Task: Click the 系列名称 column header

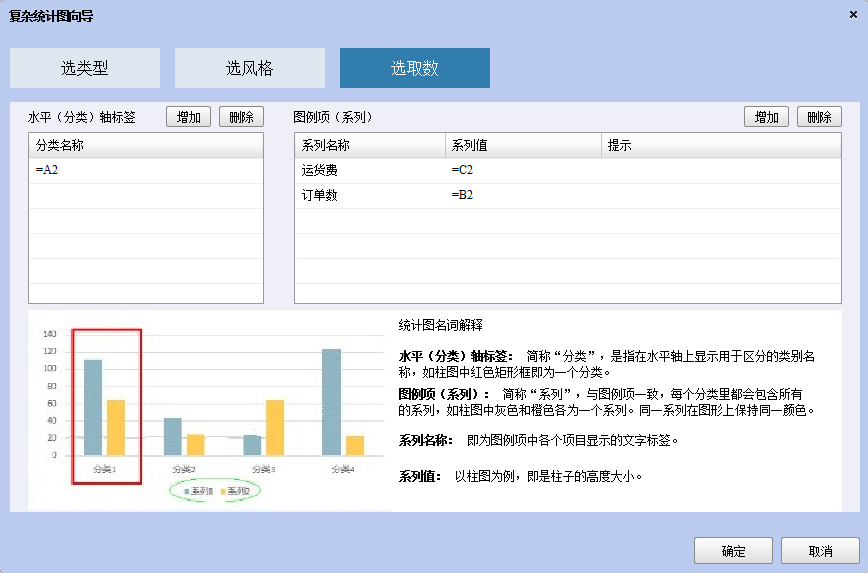Action: [x=369, y=146]
